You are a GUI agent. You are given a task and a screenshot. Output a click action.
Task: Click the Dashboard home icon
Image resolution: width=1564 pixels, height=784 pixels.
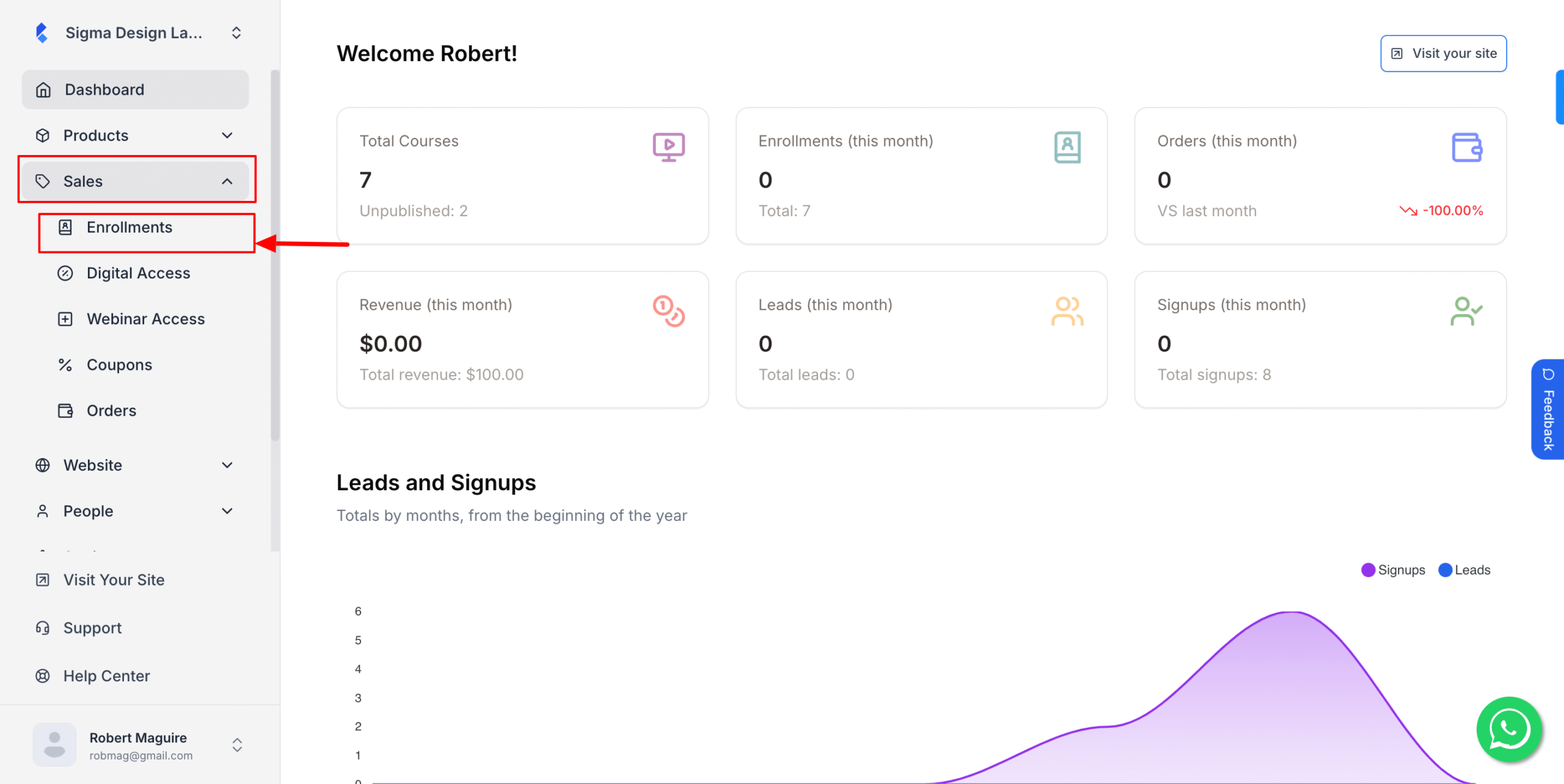43,90
